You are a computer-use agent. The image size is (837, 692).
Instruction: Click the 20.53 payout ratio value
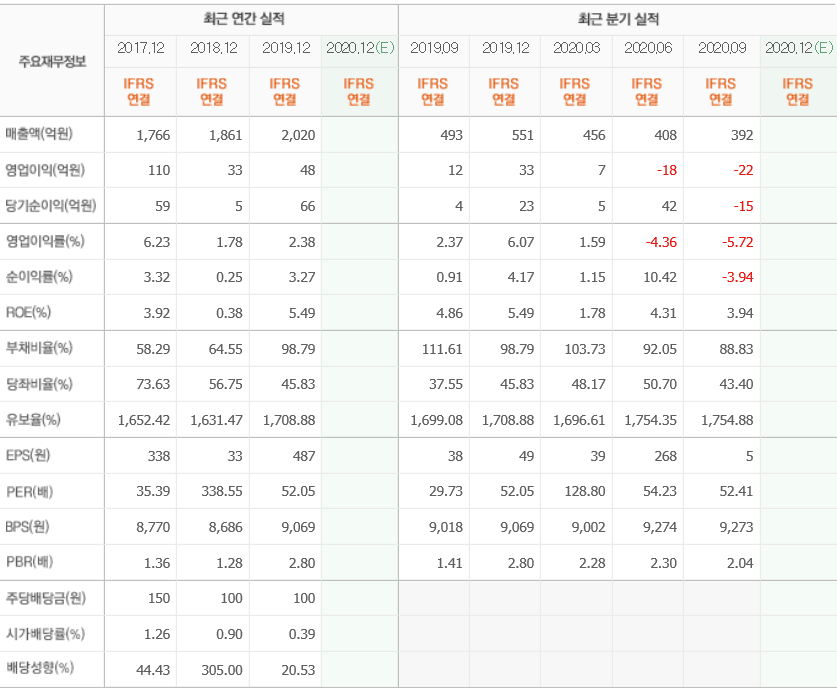pyautogui.click(x=298, y=670)
